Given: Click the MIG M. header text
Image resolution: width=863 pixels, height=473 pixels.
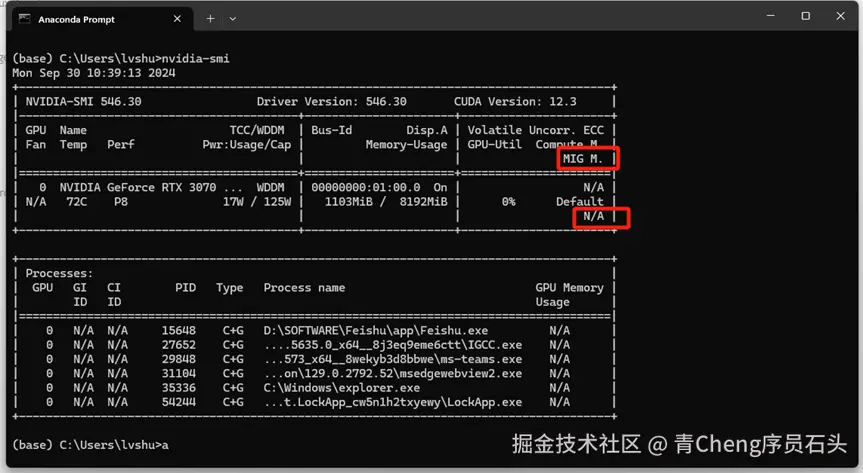Looking at the screenshot, I should (583, 159).
